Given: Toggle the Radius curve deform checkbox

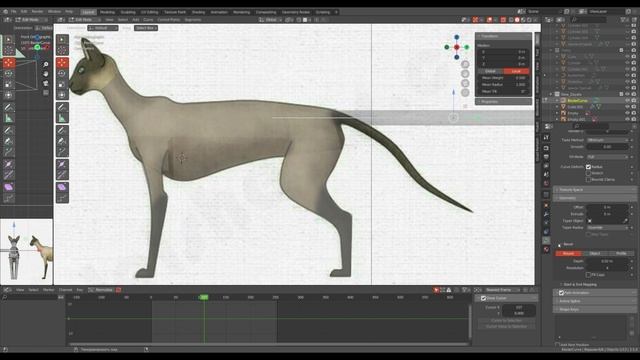Looking at the screenshot, I should (x=588, y=167).
